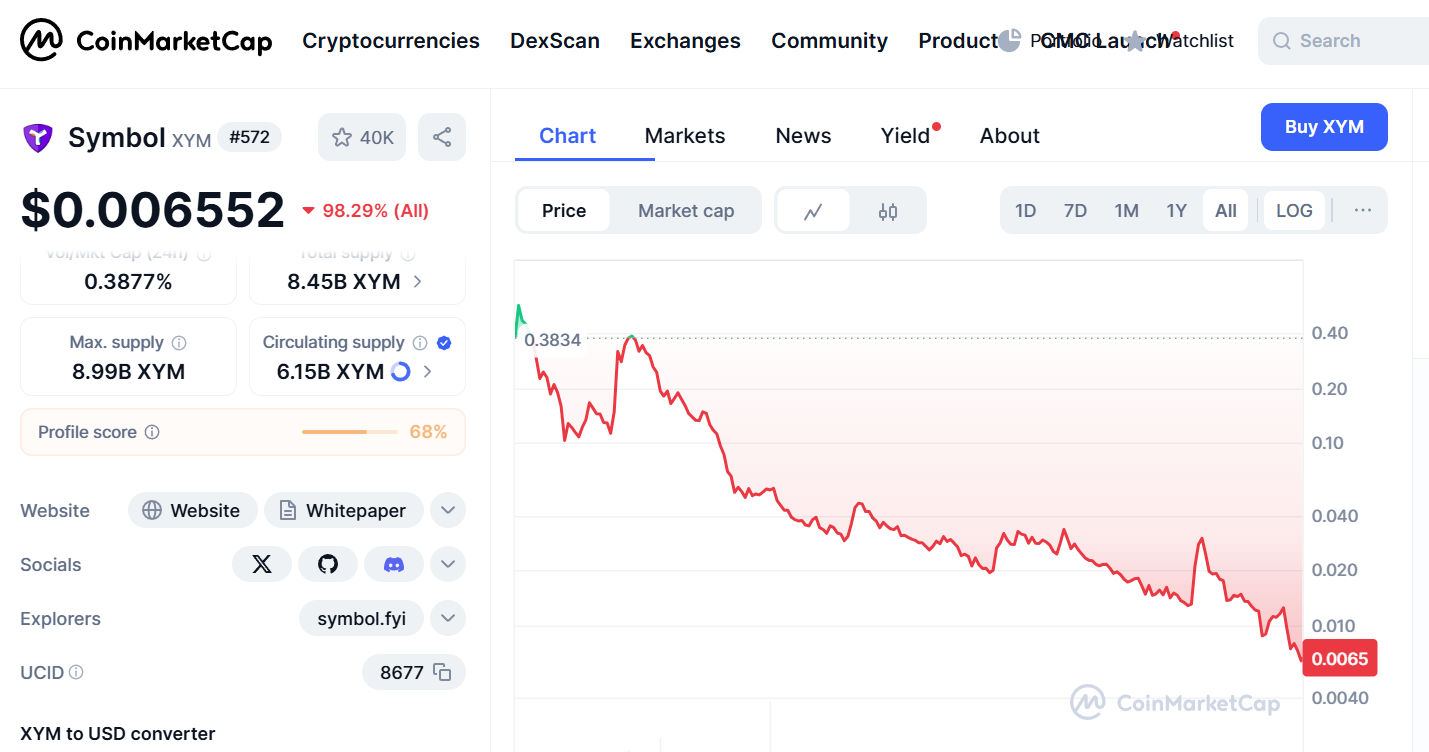Open the Cryptocurrencies menu
This screenshot has width=1429, height=752.
point(391,41)
